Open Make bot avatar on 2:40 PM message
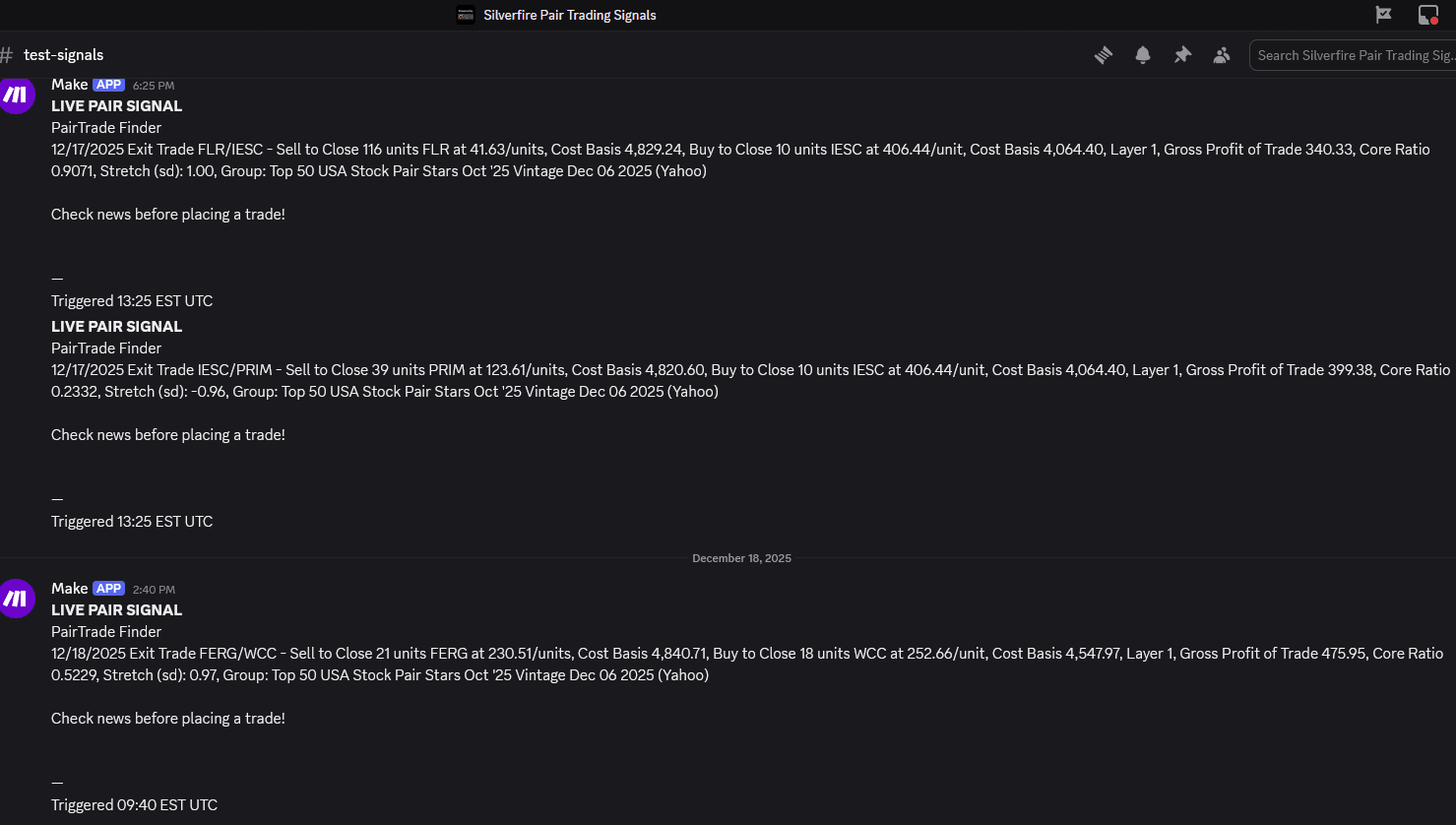The height and width of the screenshot is (825, 1456). pos(16,599)
